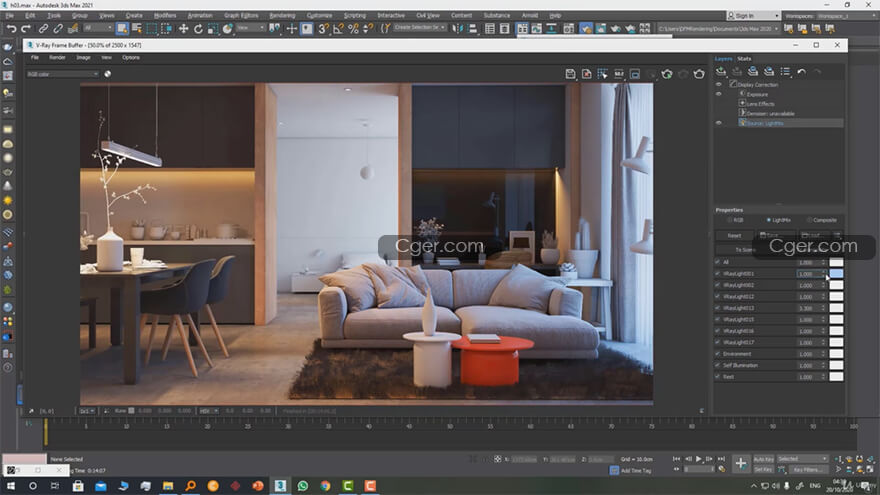Choose the Rectangular Selection Region tool
This screenshot has width=880, height=495.
[x=152, y=28]
